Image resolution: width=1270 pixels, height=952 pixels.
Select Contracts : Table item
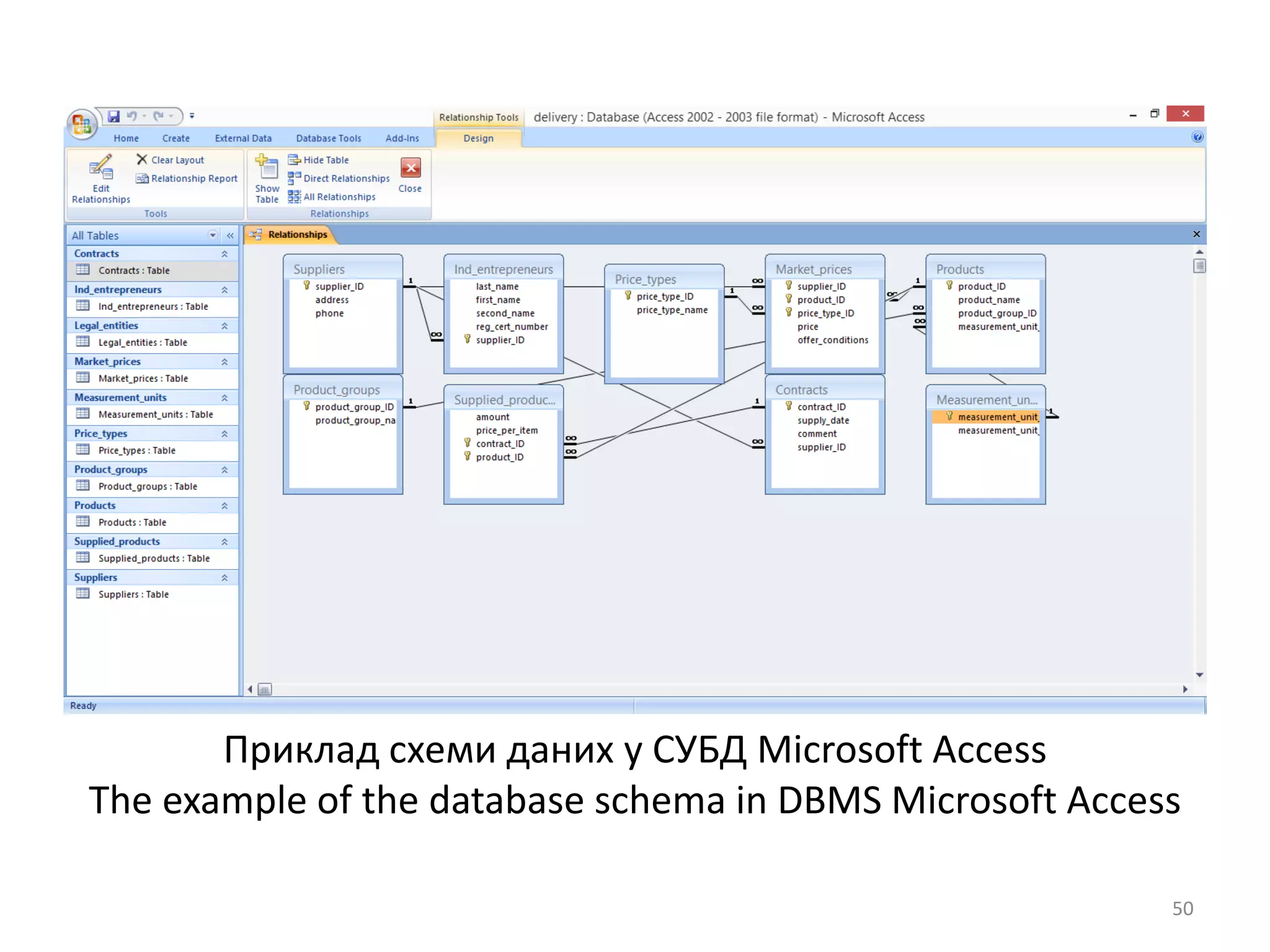click(152, 270)
